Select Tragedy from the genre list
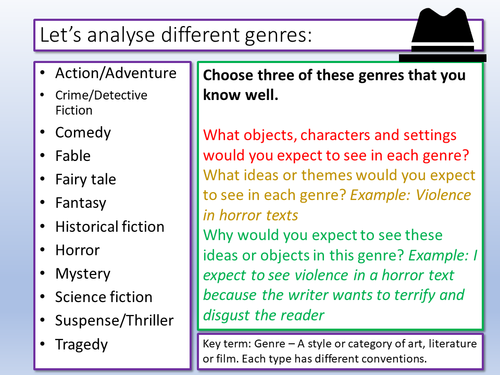Viewport: 500px width, 375px height. (x=81, y=344)
